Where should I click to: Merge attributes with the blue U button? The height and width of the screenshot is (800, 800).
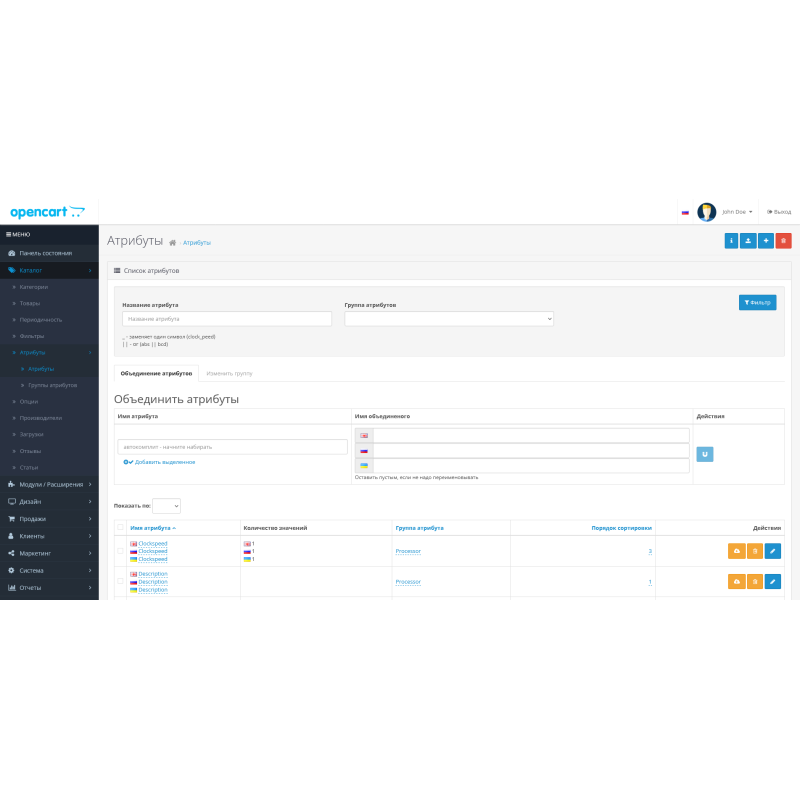click(704, 454)
